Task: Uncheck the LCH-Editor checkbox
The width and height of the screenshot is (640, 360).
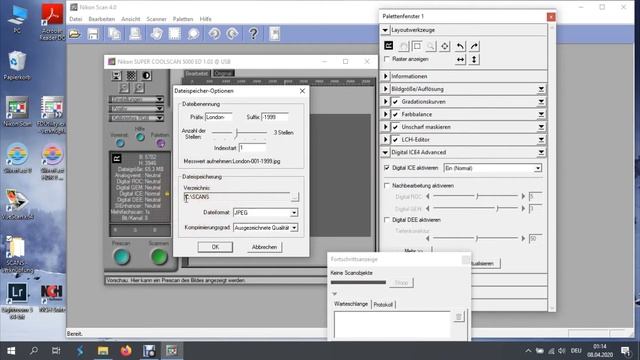Action: click(x=395, y=140)
